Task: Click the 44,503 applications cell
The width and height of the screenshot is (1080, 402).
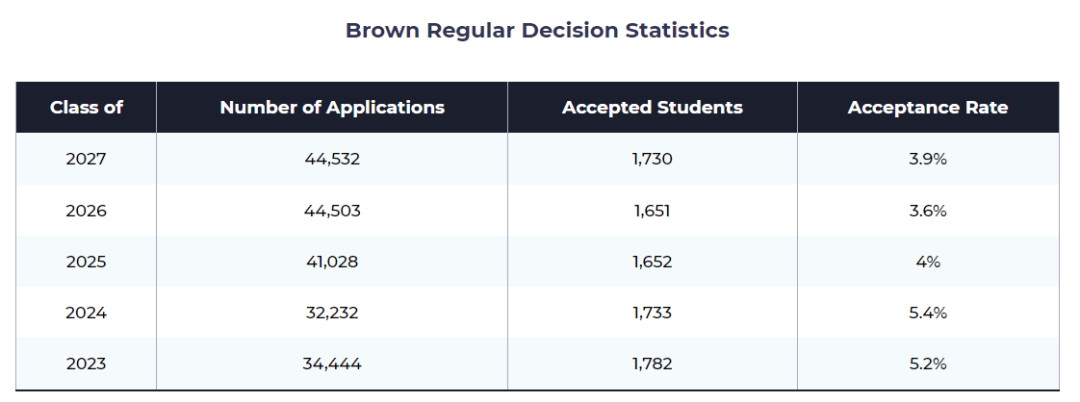Action: coord(332,211)
